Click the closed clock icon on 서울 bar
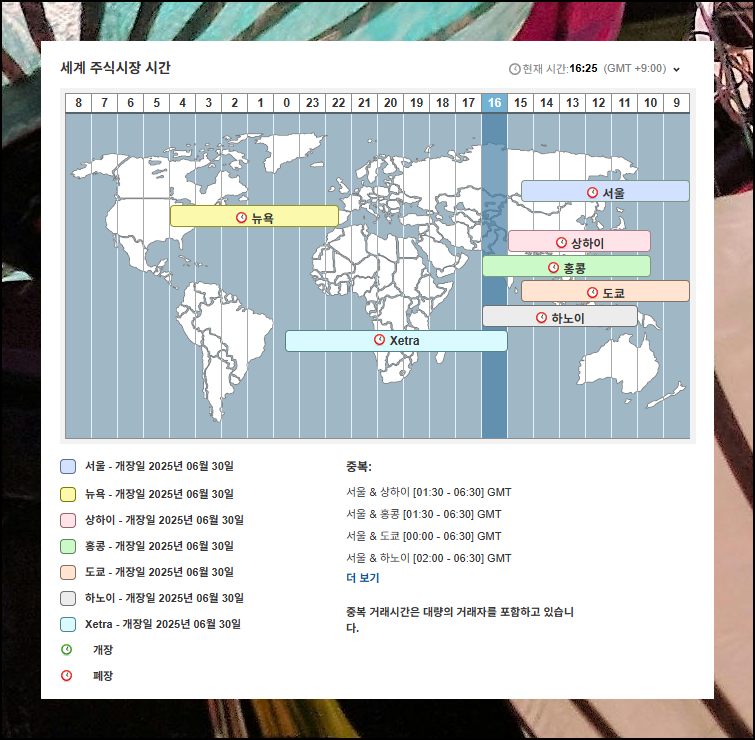 click(592, 193)
